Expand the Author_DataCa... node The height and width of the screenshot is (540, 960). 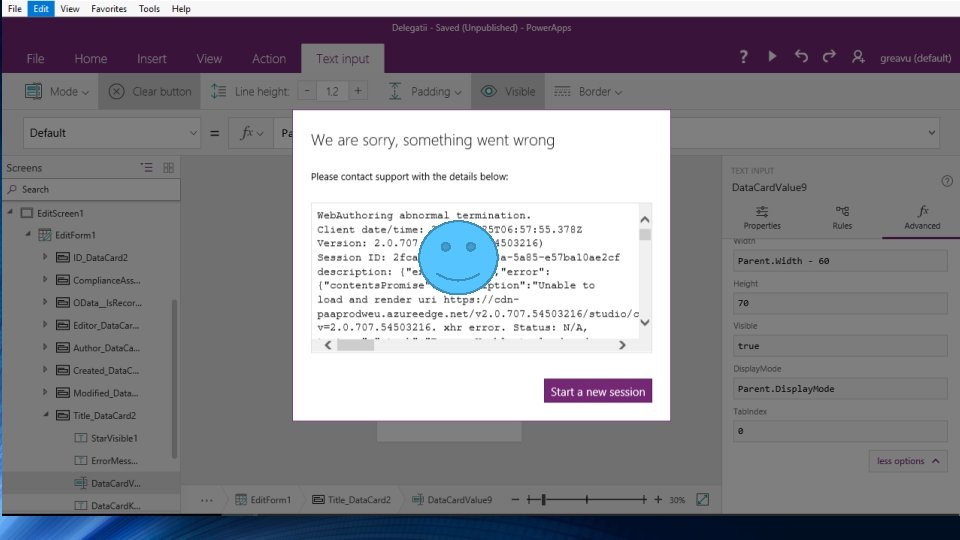(x=45, y=347)
